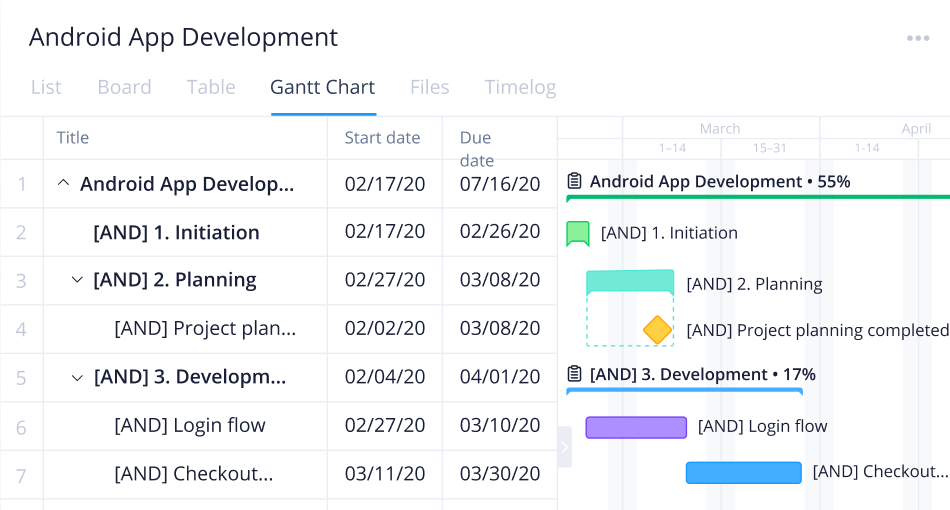This screenshot has width=950, height=510.
Task: Click the purple Login flow Gantt bar
Action: (636, 427)
